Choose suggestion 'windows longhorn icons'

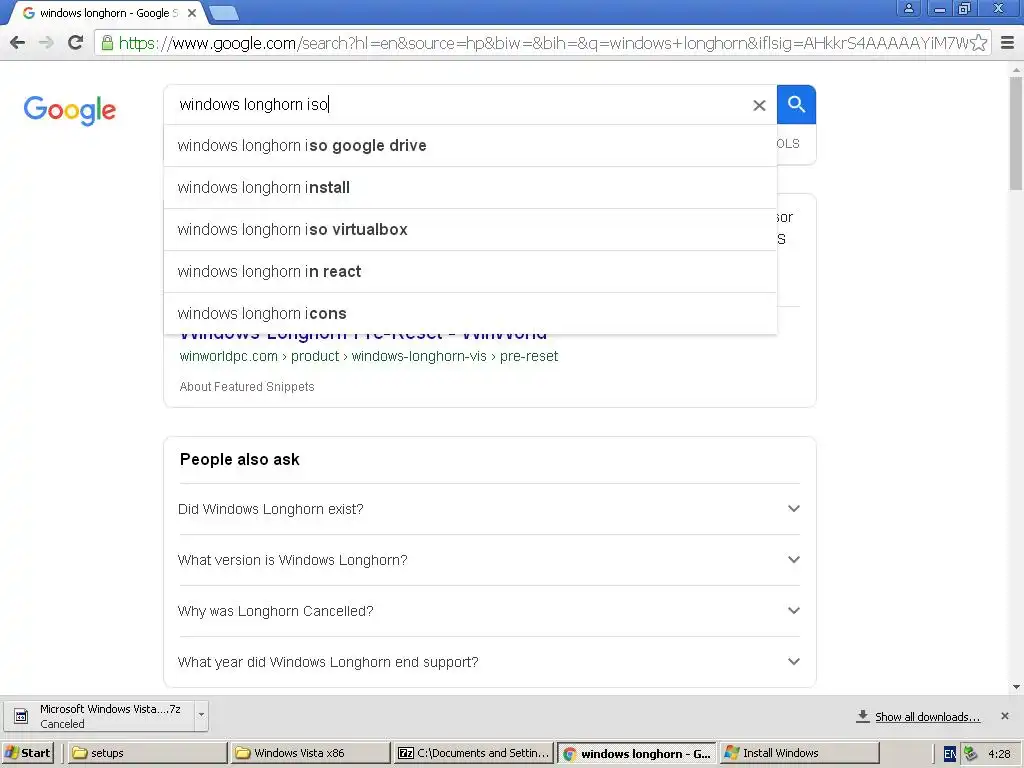pos(470,313)
